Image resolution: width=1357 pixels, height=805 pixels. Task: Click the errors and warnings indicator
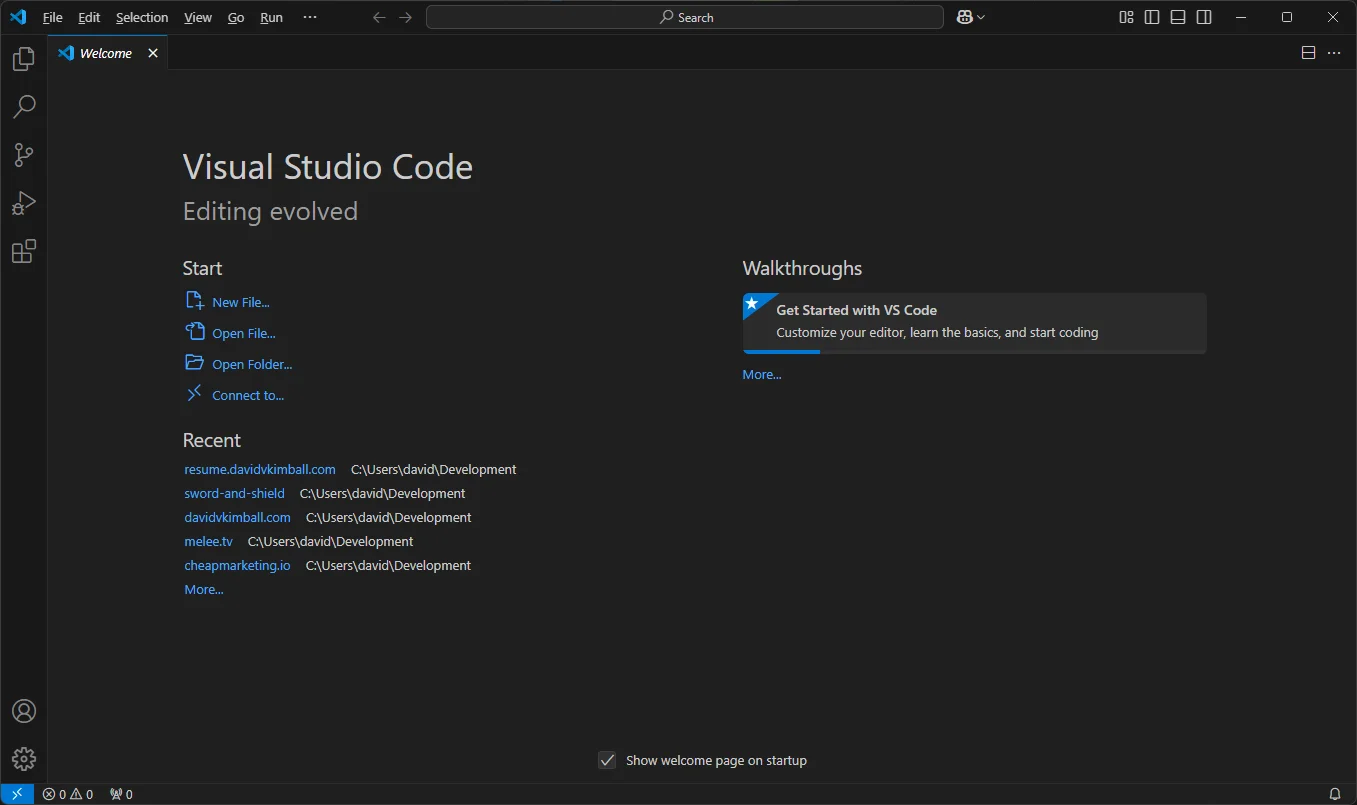[68, 793]
